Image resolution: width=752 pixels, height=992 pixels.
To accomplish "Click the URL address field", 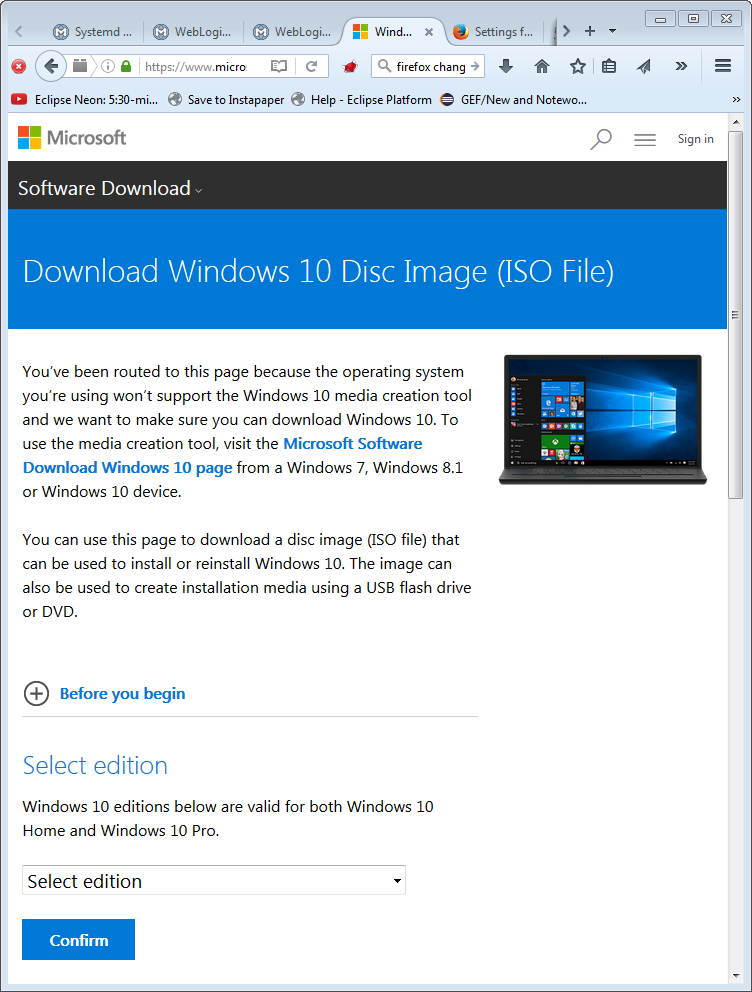I will 196,66.
